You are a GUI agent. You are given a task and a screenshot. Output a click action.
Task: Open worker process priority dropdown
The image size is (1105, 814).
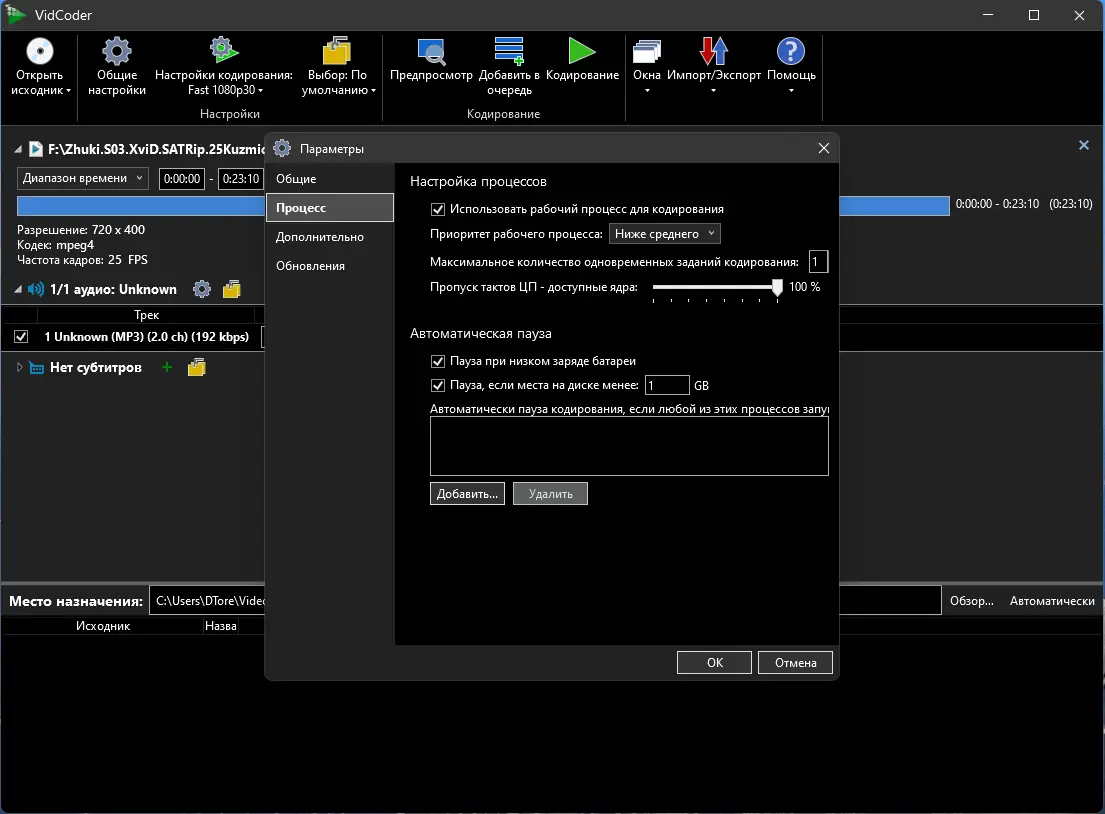click(x=665, y=234)
